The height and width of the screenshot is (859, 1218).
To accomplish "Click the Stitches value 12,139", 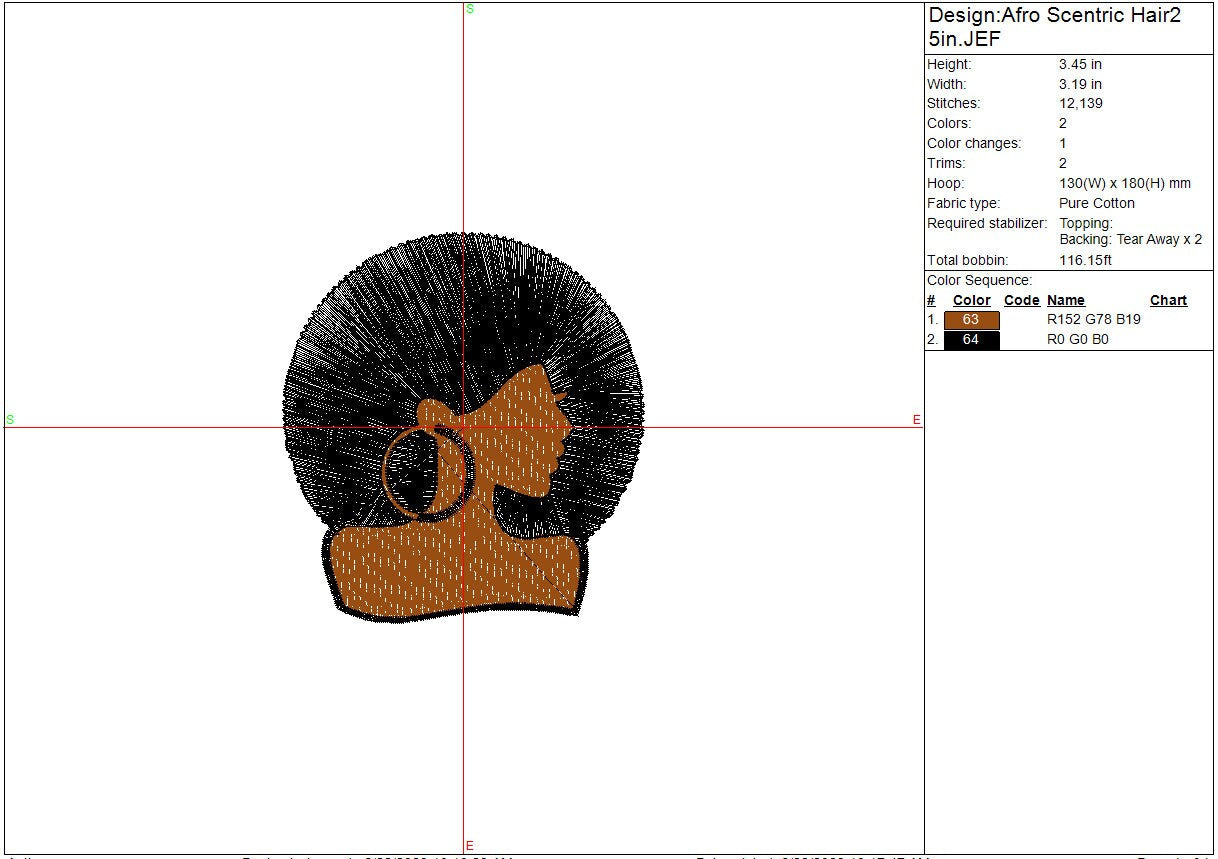I will point(1081,104).
